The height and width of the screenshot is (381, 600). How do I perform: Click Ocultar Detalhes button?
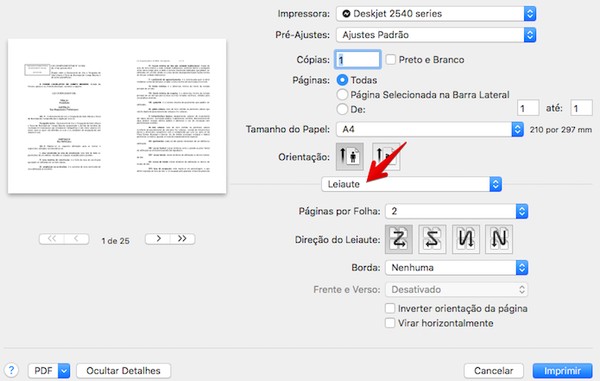pos(123,371)
